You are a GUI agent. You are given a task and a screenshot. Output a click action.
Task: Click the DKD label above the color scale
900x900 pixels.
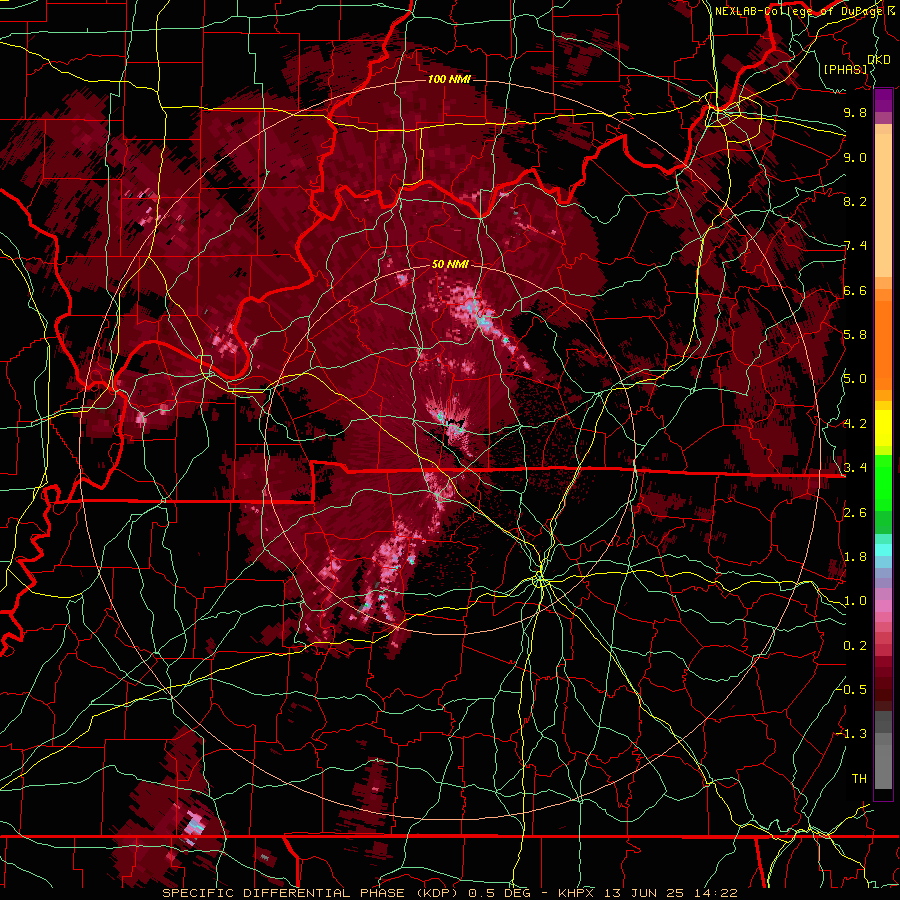coord(879,60)
